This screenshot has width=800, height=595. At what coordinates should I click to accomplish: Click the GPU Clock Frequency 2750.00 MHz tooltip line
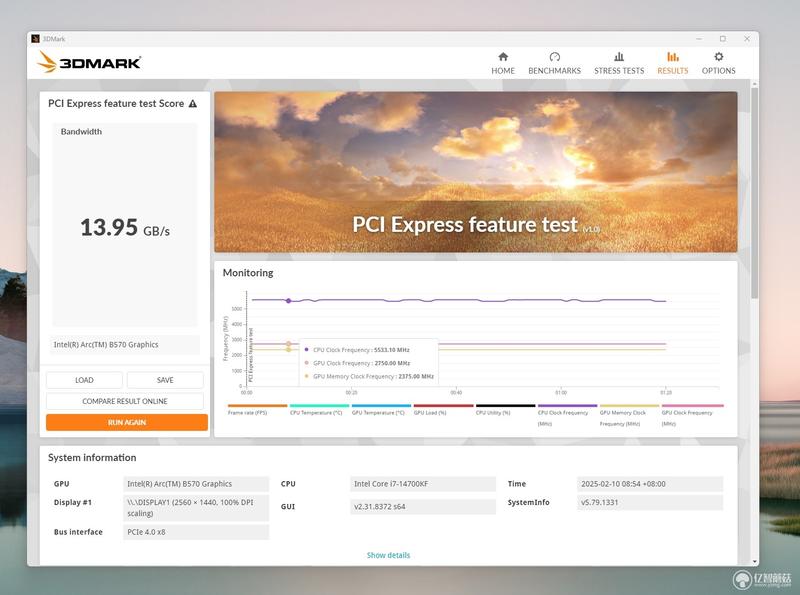coord(357,363)
